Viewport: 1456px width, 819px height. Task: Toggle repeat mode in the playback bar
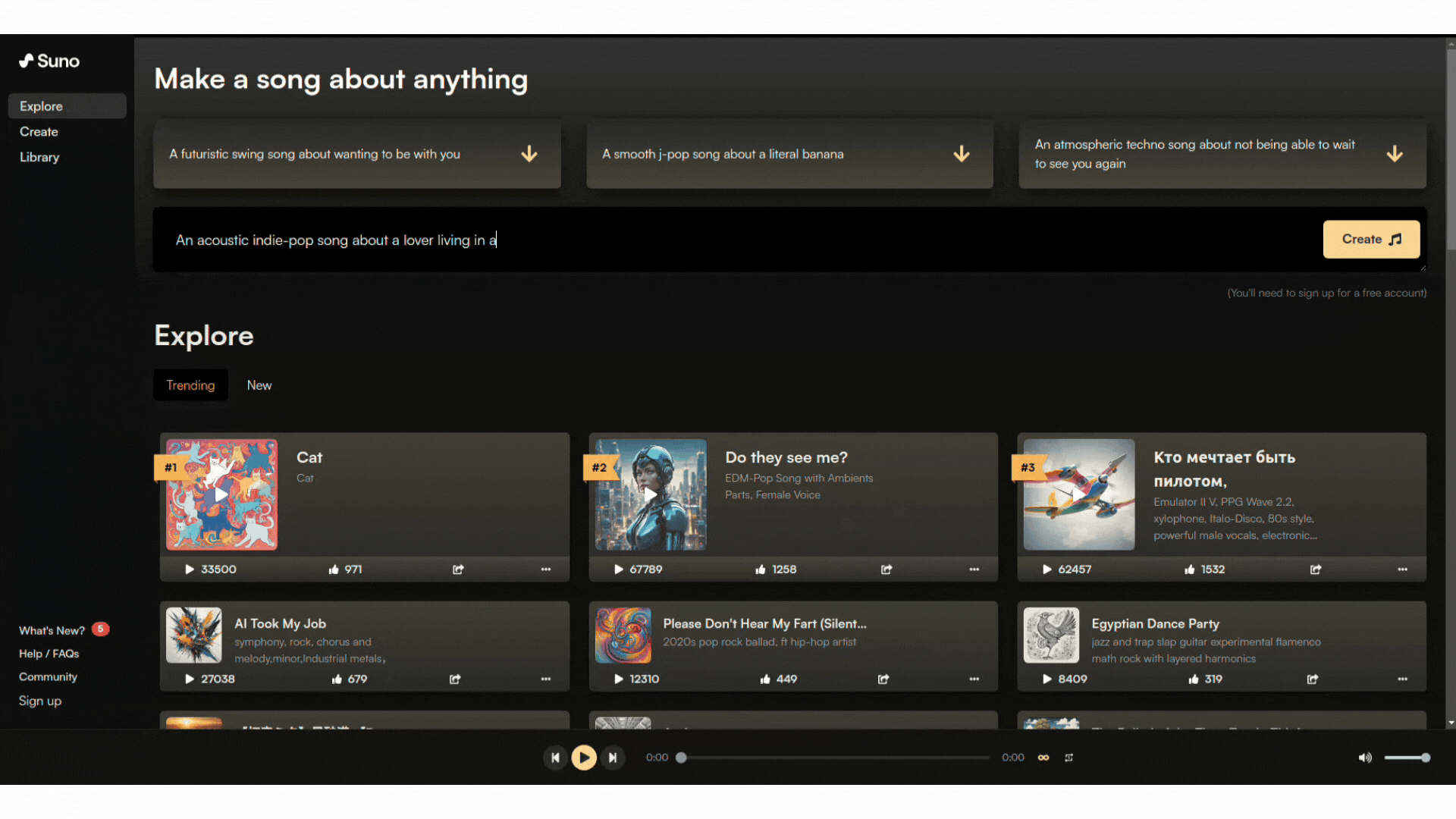pyautogui.click(x=1069, y=757)
